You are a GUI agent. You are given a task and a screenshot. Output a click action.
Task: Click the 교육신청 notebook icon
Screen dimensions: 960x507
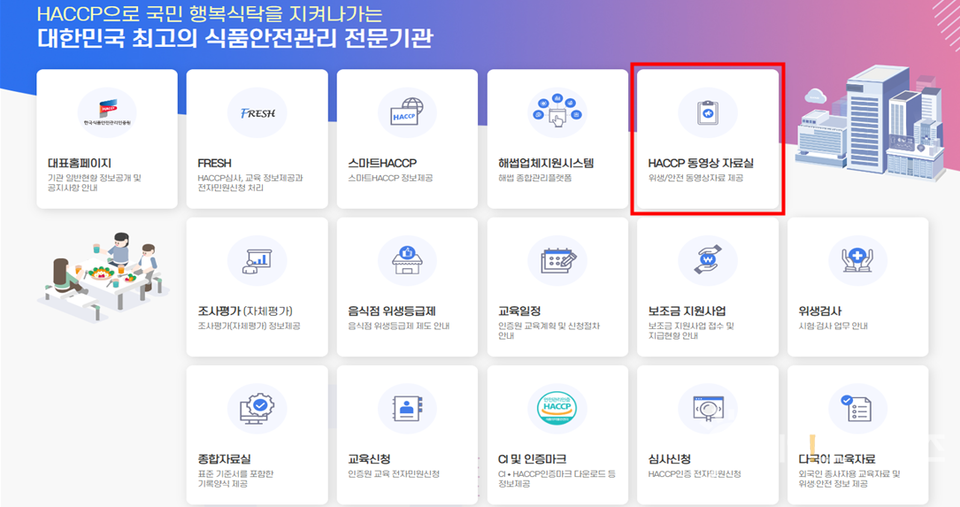point(407,408)
